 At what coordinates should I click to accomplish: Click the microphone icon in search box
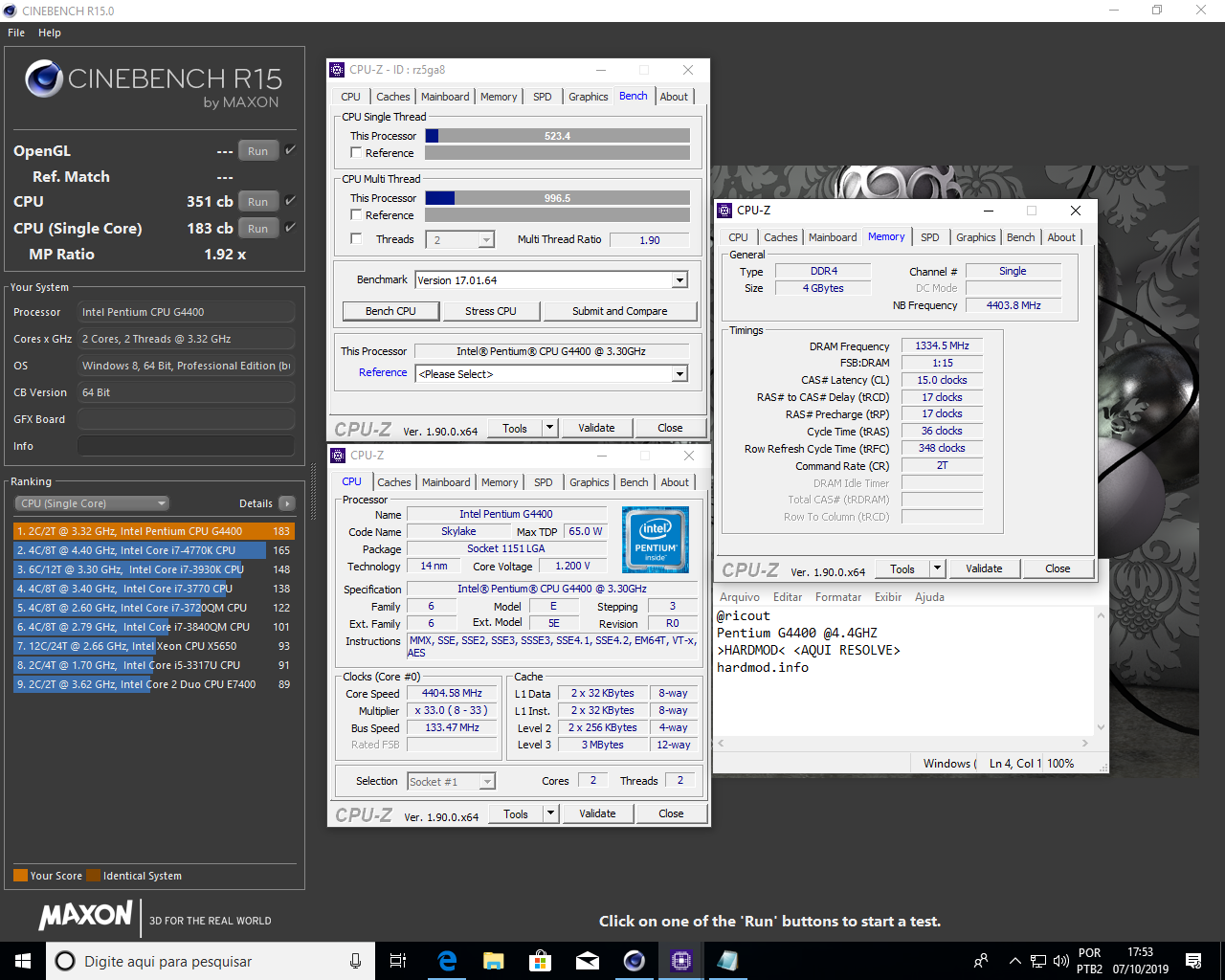pos(355,961)
